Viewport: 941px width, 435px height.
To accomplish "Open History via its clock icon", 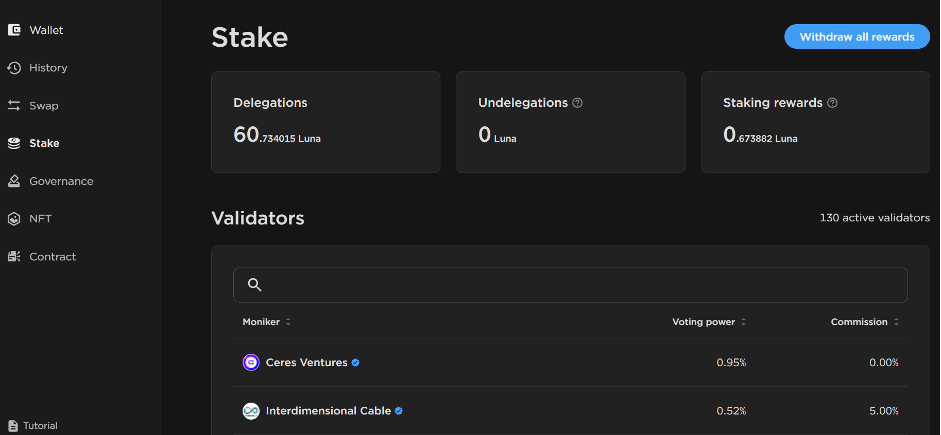I will pos(14,68).
